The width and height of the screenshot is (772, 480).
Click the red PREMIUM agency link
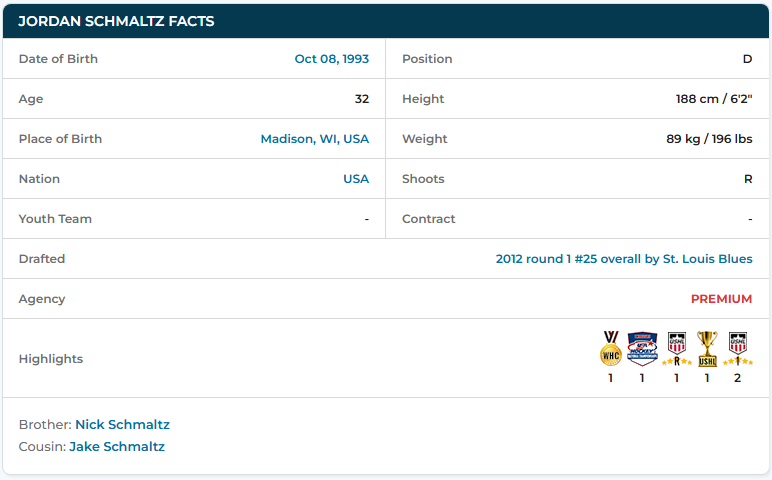[721, 299]
